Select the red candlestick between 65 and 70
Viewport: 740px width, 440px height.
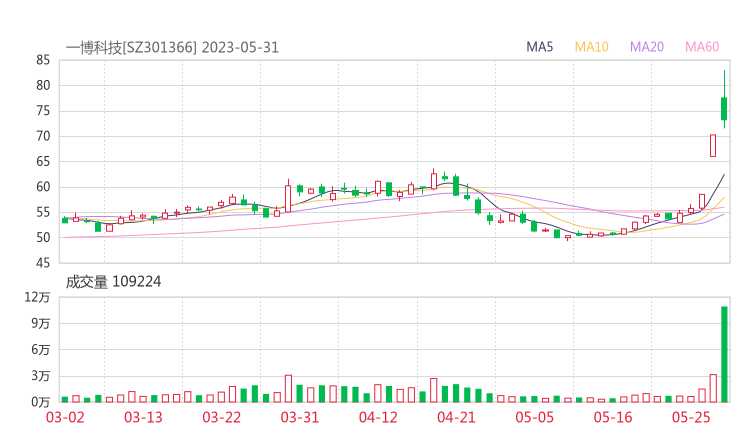713,145
